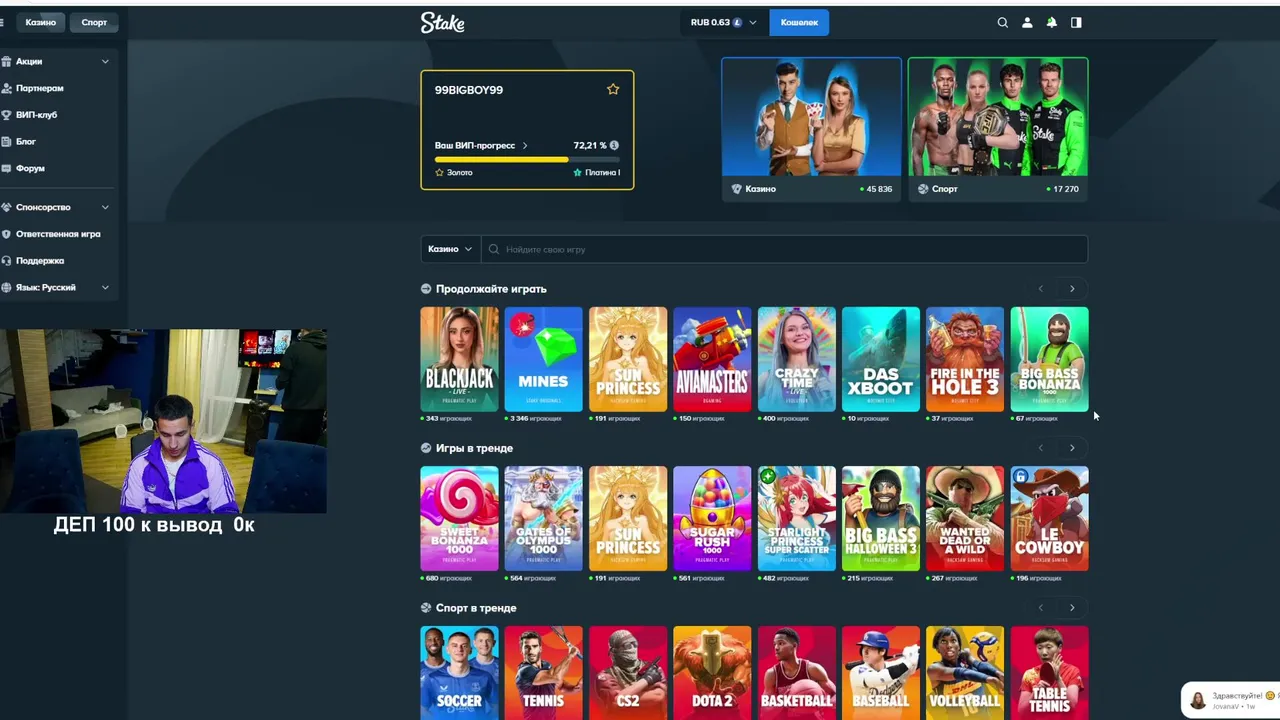Screen dimensions: 1280x720
Task: Open the Dota 2 sport tile
Action: tap(712, 673)
